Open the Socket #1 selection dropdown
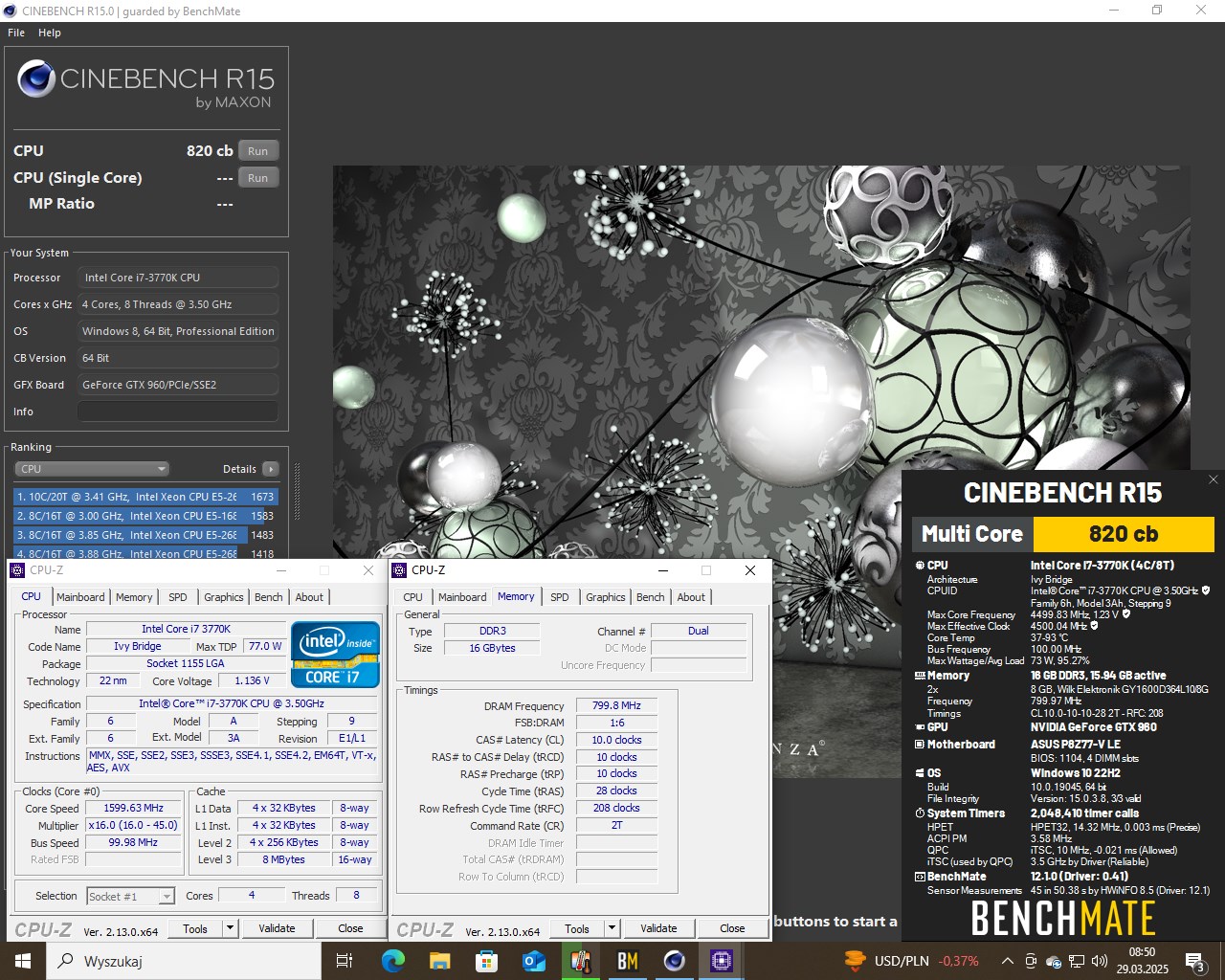This screenshot has width=1225, height=980. [x=130, y=897]
